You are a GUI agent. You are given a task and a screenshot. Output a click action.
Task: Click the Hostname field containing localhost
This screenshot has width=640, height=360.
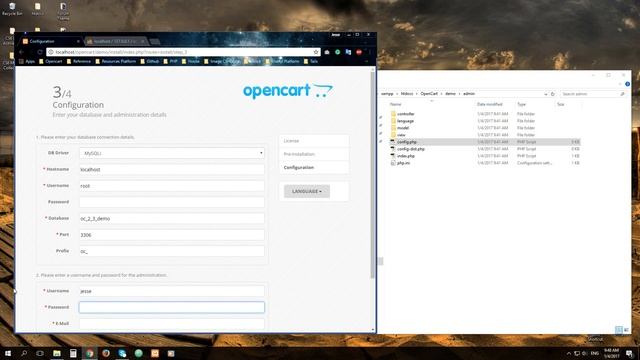click(x=172, y=169)
